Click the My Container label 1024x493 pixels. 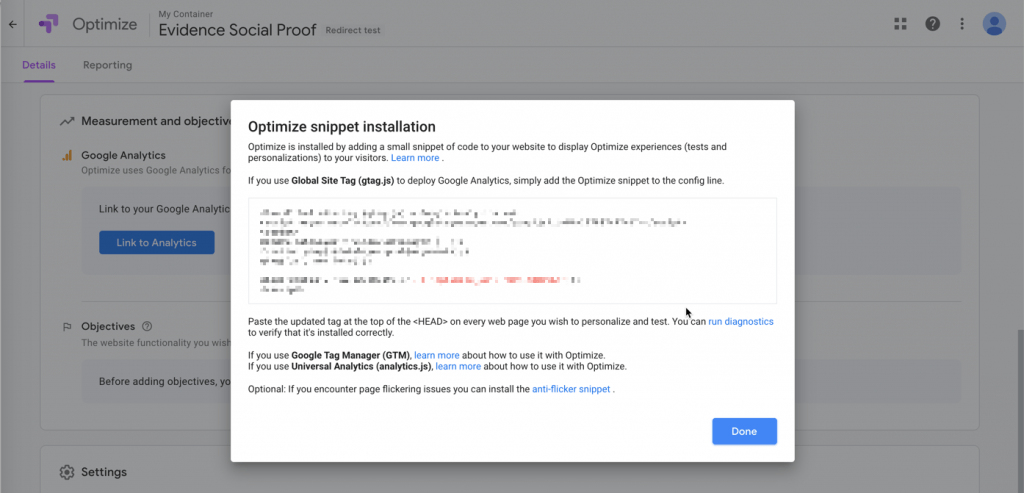186,14
